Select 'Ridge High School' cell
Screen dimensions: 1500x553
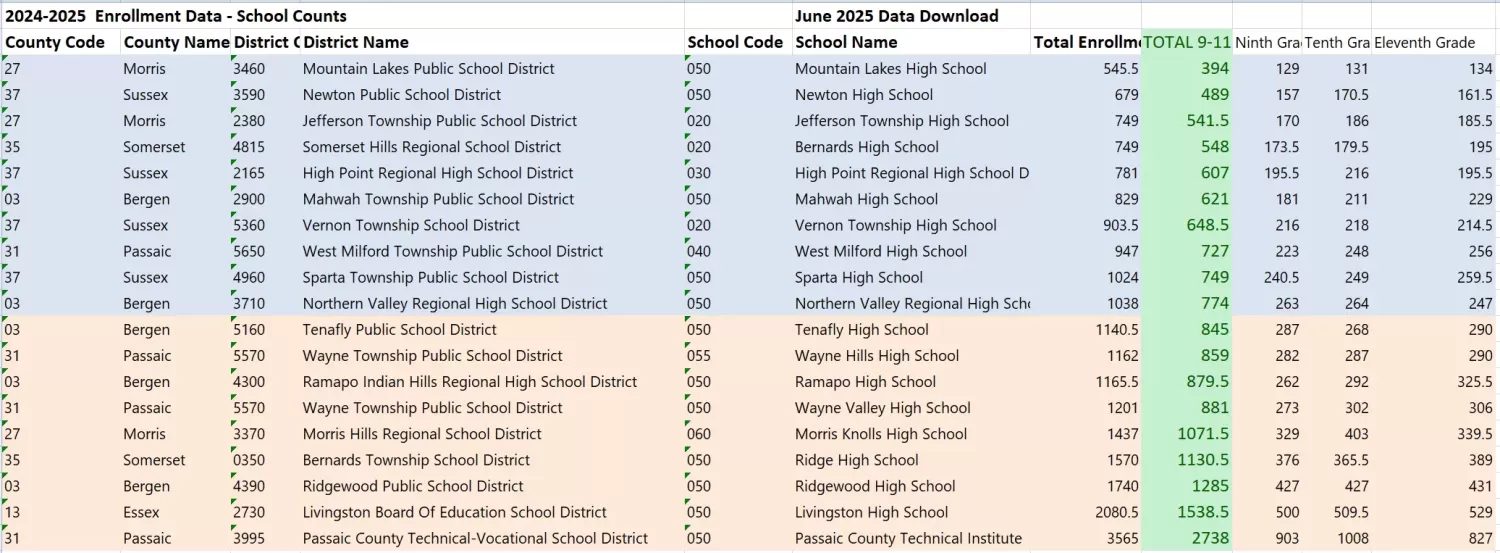click(x=911, y=460)
